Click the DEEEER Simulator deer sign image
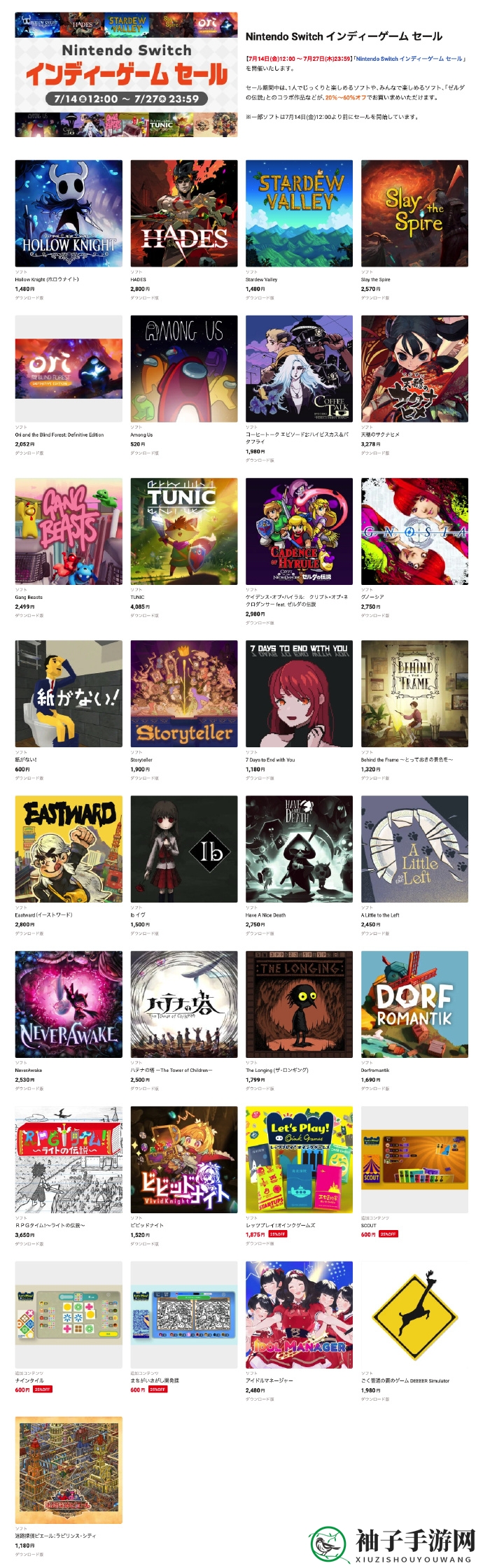The image size is (483, 1568). pyautogui.click(x=415, y=1315)
